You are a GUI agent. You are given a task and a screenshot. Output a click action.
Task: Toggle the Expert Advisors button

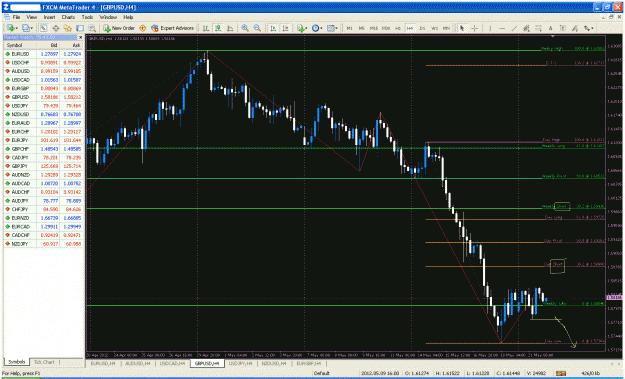(x=173, y=28)
